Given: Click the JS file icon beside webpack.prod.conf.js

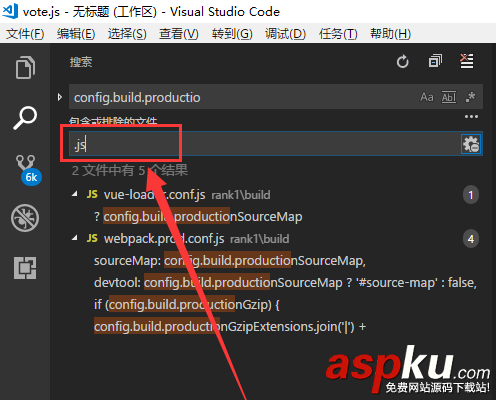Looking at the screenshot, I should click(x=92, y=238).
